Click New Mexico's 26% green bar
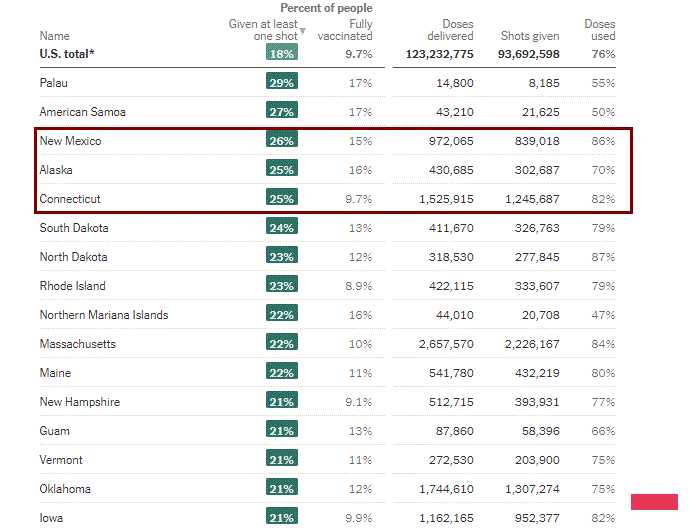The width and height of the screenshot is (698, 530). tap(282, 139)
